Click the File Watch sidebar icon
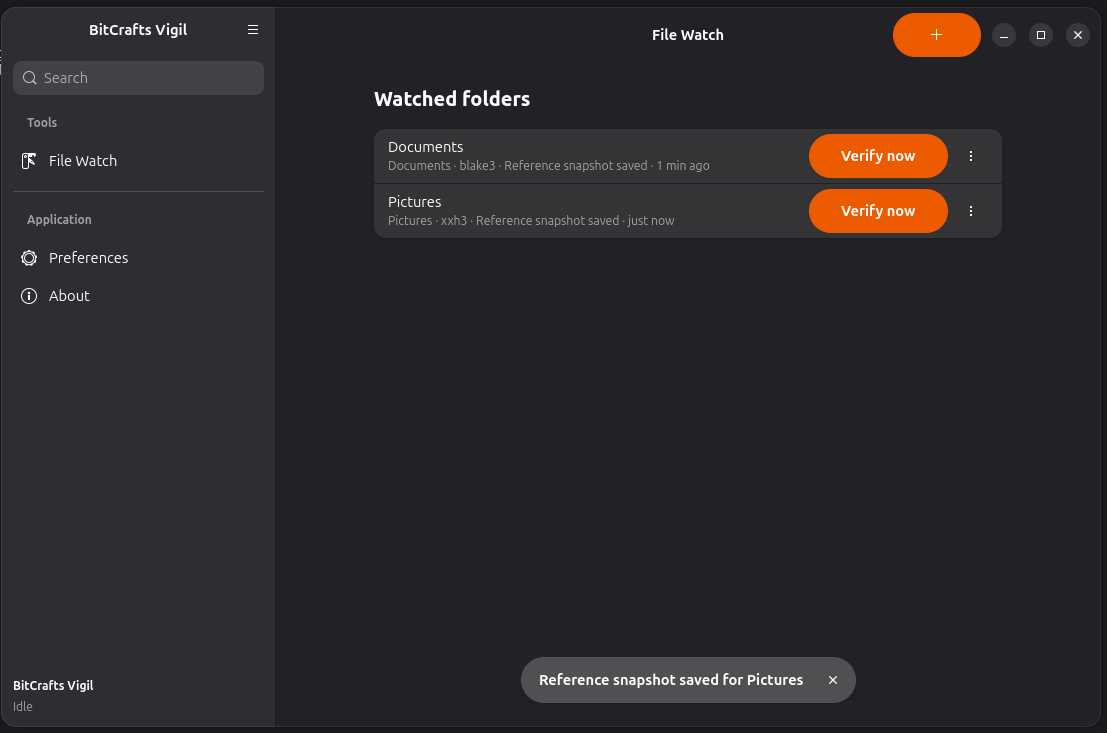 tap(29, 161)
